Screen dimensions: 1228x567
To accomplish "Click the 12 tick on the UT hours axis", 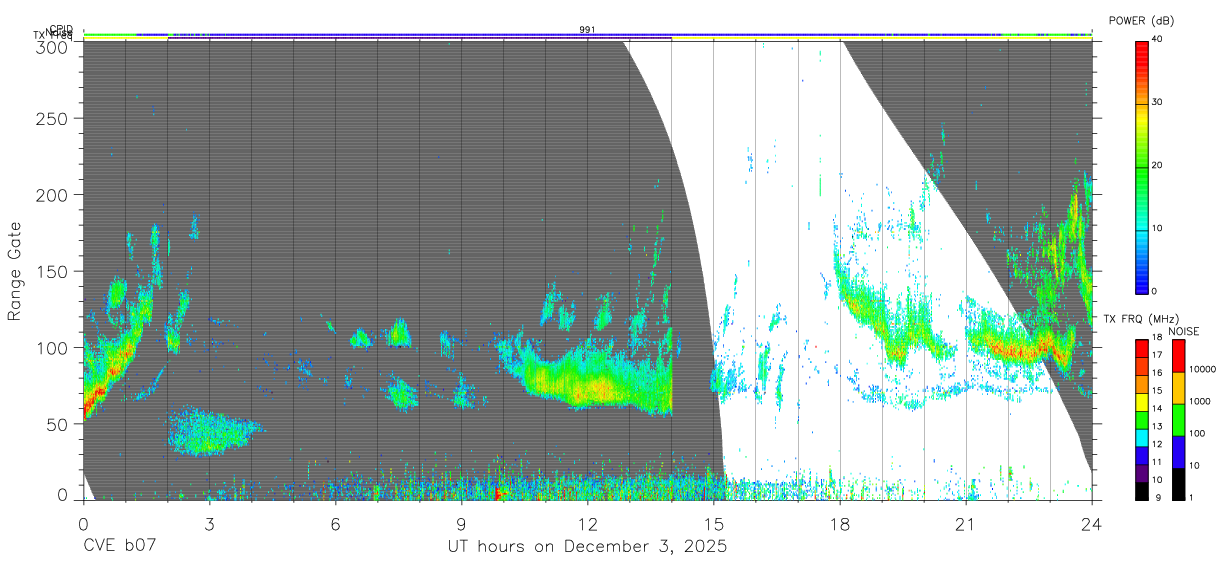I will click(x=587, y=524).
